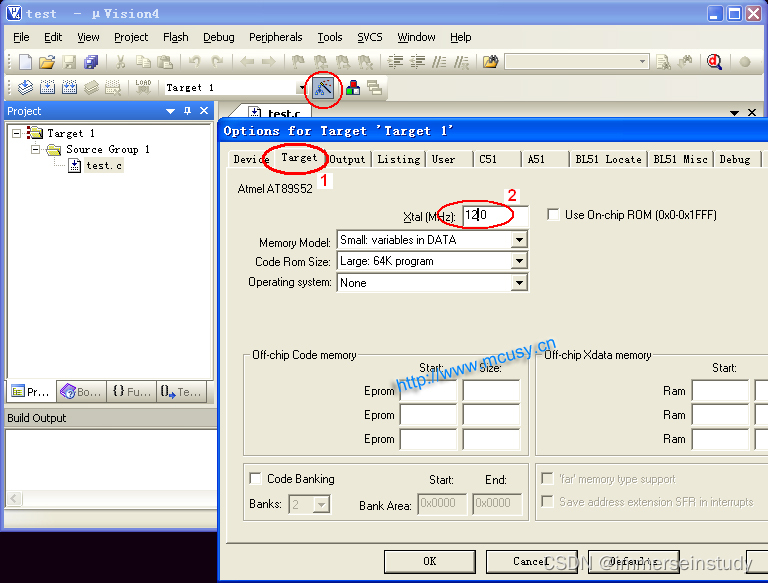The height and width of the screenshot is (583, 768).
Task: Switch to the BL51 Locate tab
Action: coord(608,159)
